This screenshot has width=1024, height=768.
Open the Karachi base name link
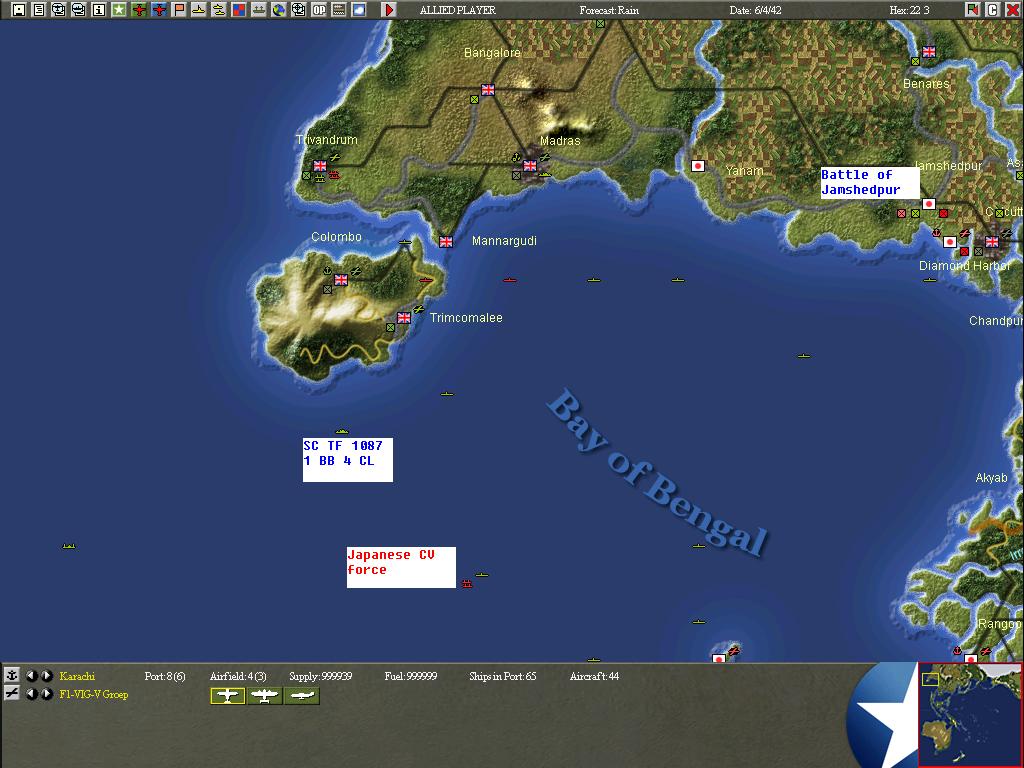[77, 676]
